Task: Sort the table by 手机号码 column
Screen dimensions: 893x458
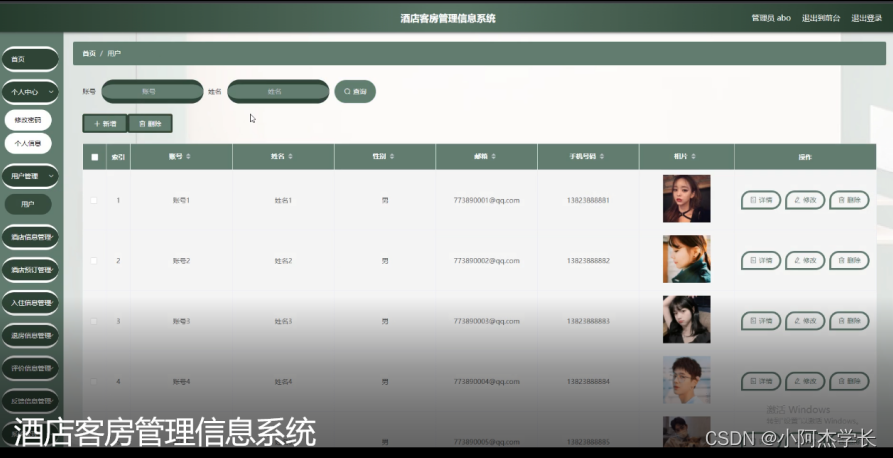Action: point(602,157)
